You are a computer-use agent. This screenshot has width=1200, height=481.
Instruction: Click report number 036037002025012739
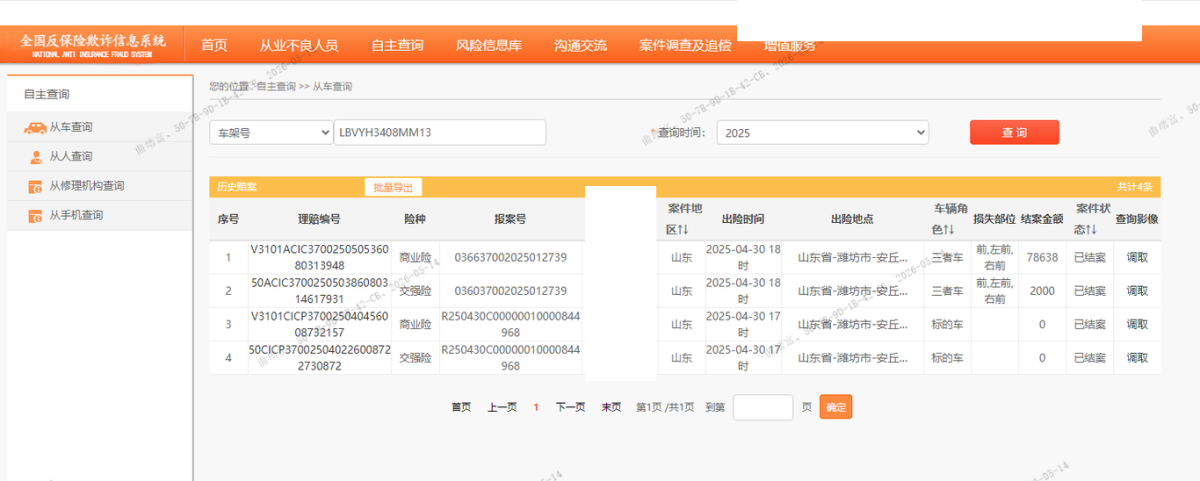(510, 291)
